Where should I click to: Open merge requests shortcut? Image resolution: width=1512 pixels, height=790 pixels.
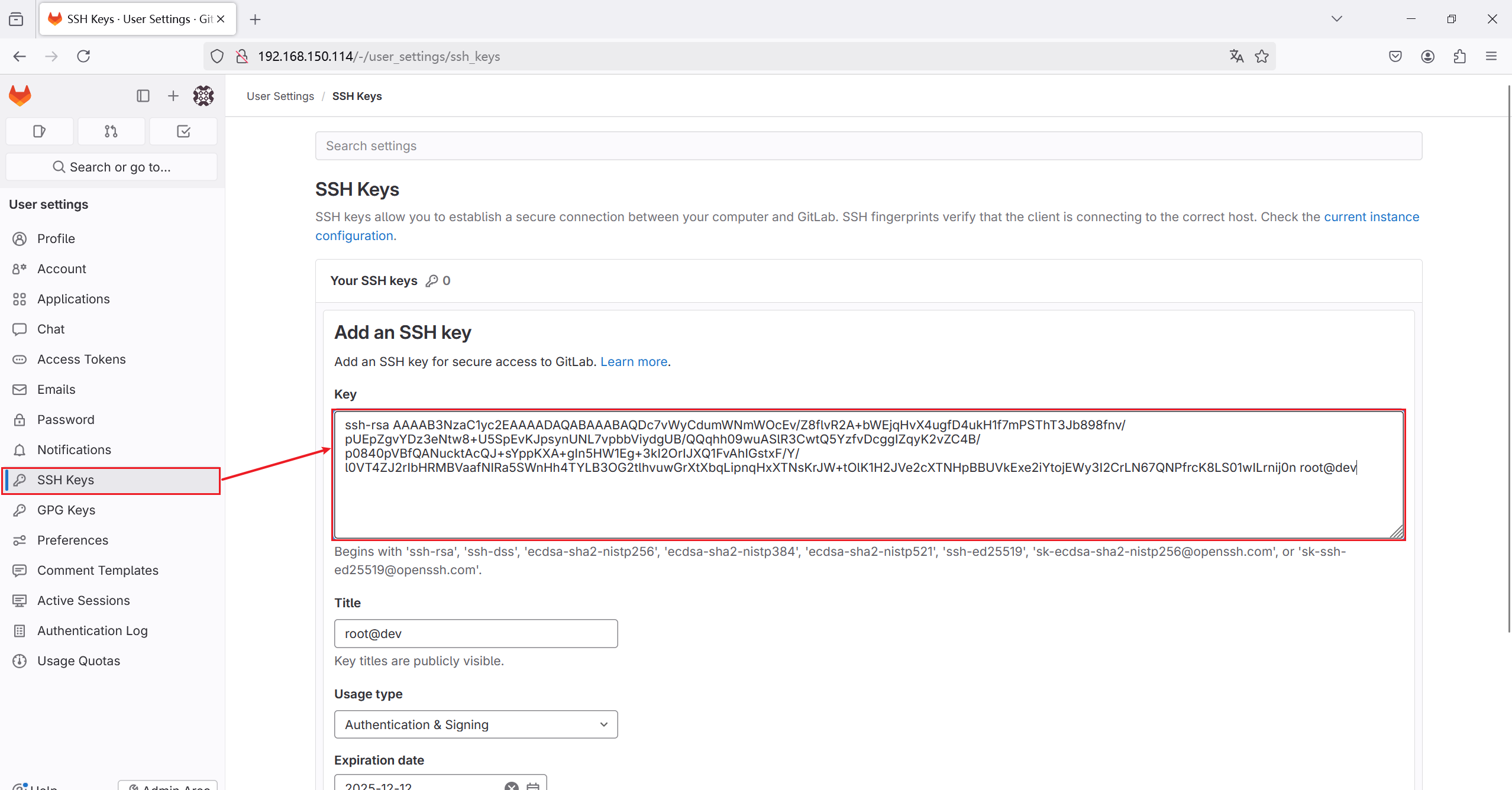click(x=111, y=131)
